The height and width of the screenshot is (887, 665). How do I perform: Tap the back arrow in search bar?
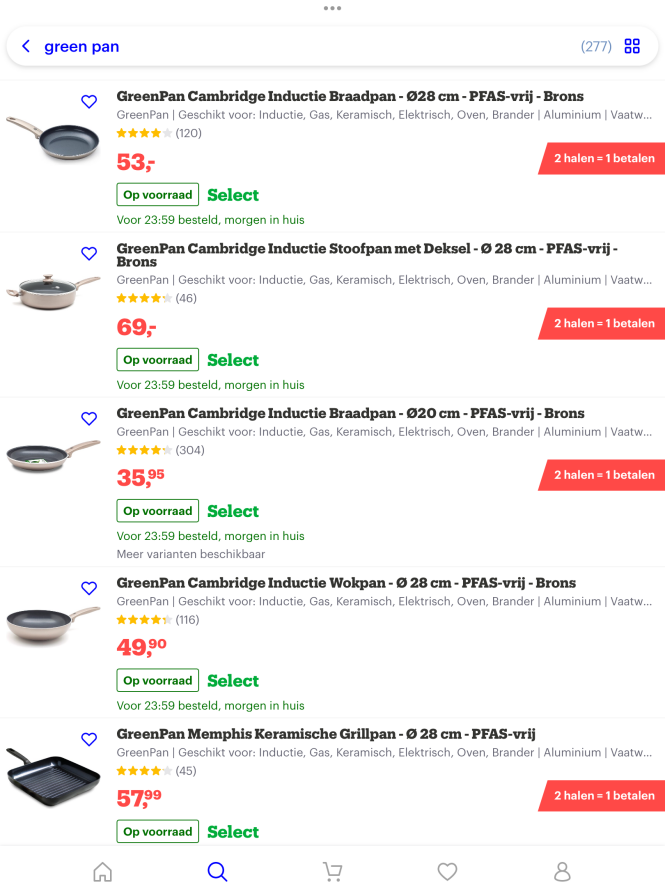[x=26, y=47]
